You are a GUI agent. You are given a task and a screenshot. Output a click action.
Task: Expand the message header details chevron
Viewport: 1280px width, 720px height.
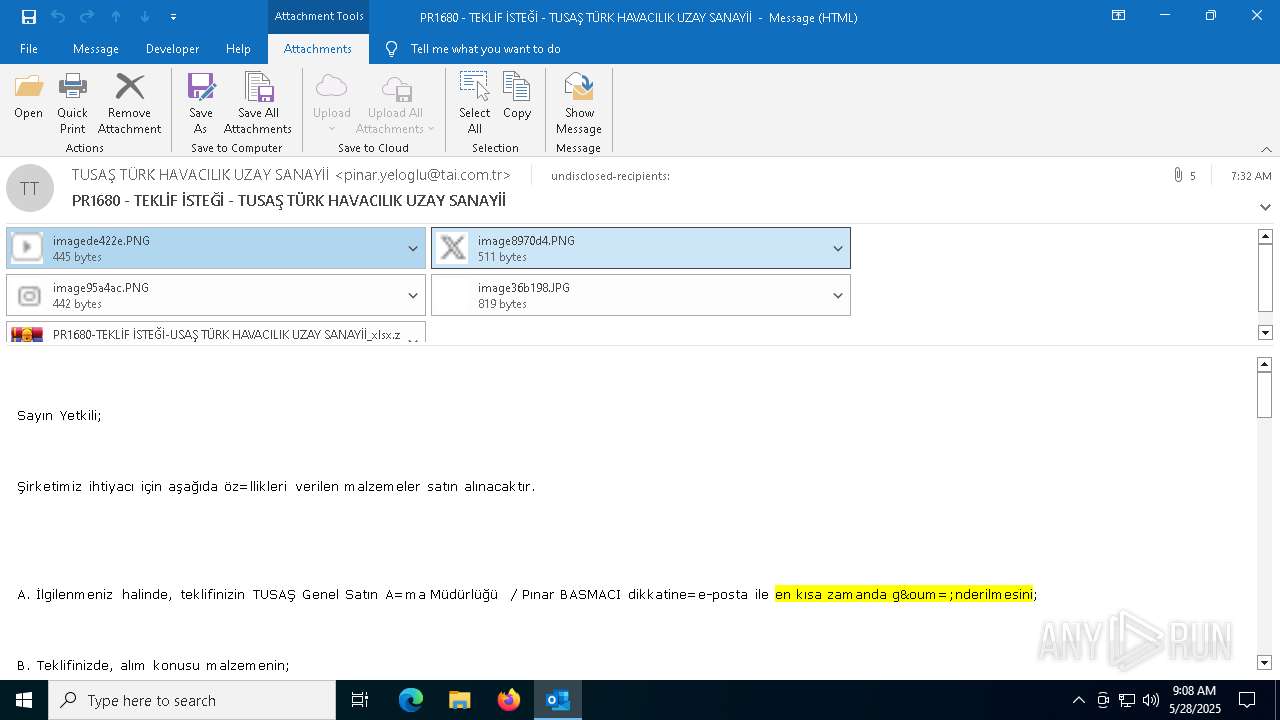pyautogui.click(x=1265, y=207)
